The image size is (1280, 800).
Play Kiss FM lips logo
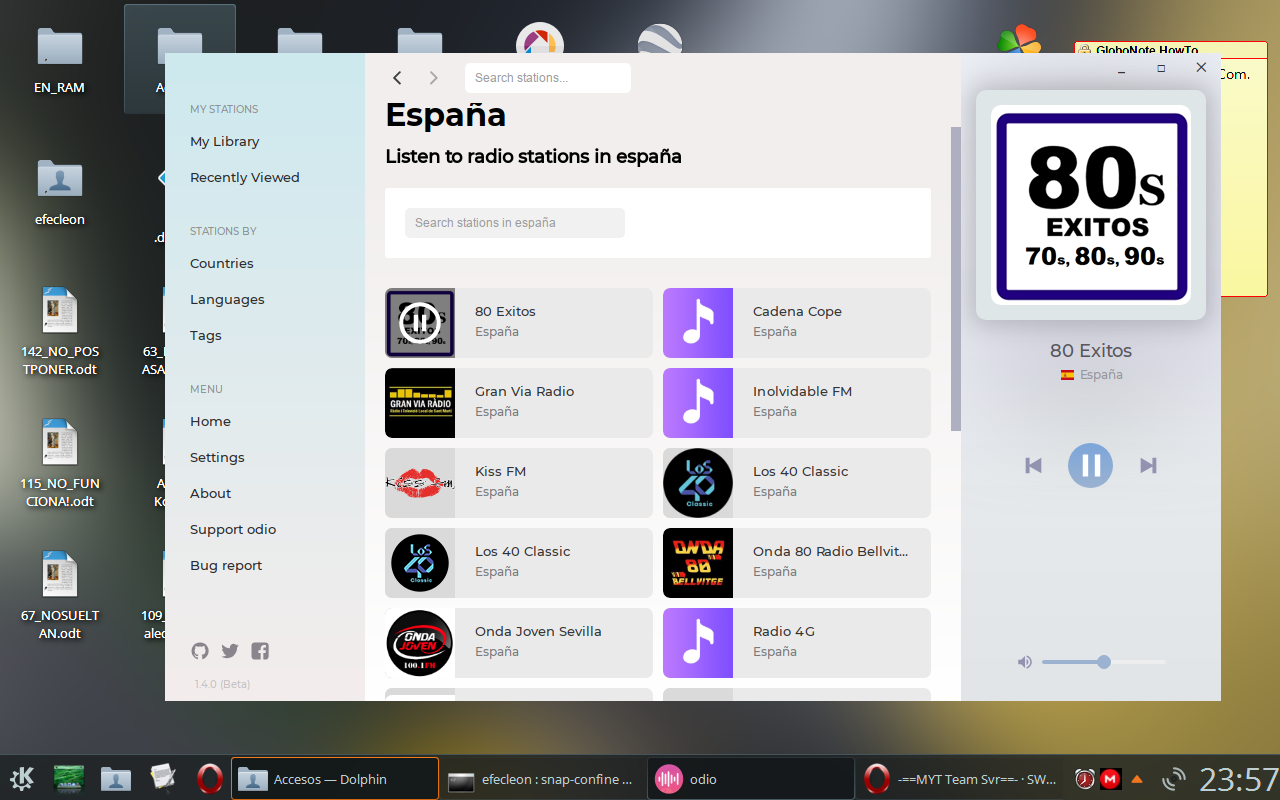pyautogui.click(x=420, y=483)
